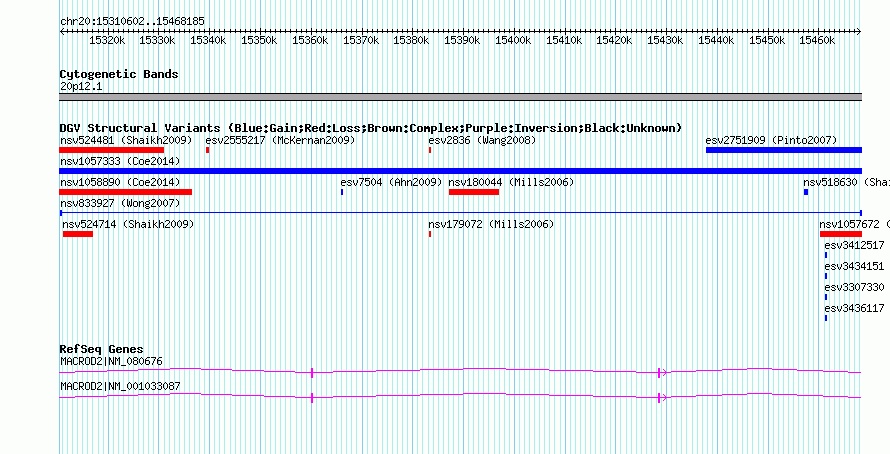Open the esv7504 (Ahn2009) variant label
The height and width of the screenshot is (454, 890).
click(391, 182)
